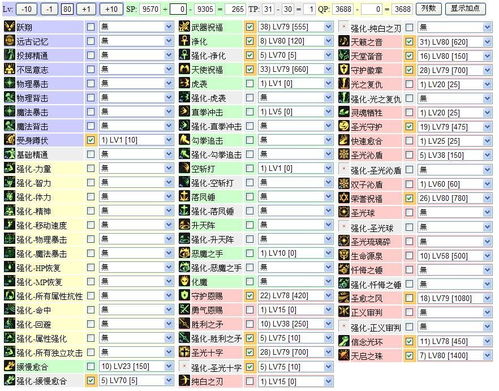The image size is (499, 391).
Task: Click the 显示加点 button
Action: (x=465, y=9)
